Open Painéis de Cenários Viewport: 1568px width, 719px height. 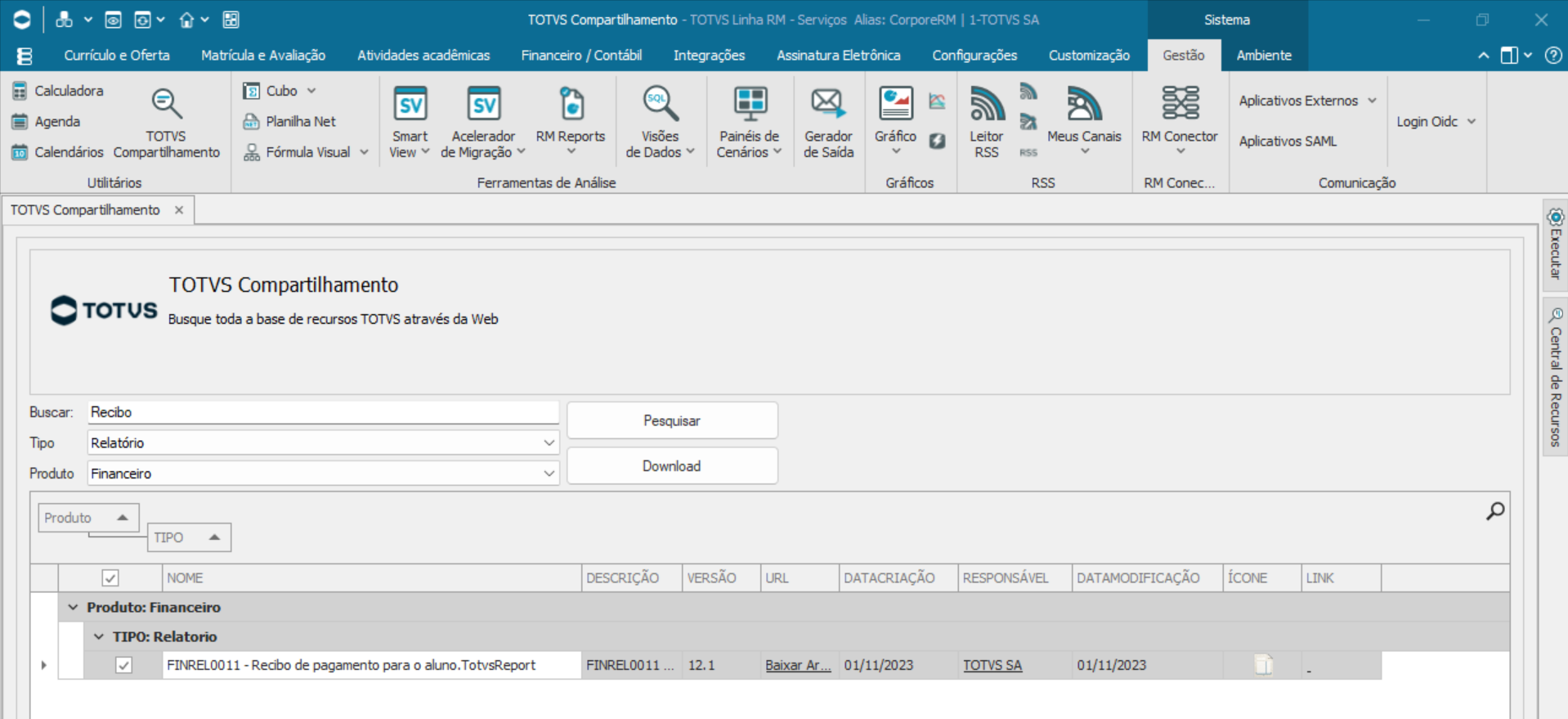click(x=749, y=124)
